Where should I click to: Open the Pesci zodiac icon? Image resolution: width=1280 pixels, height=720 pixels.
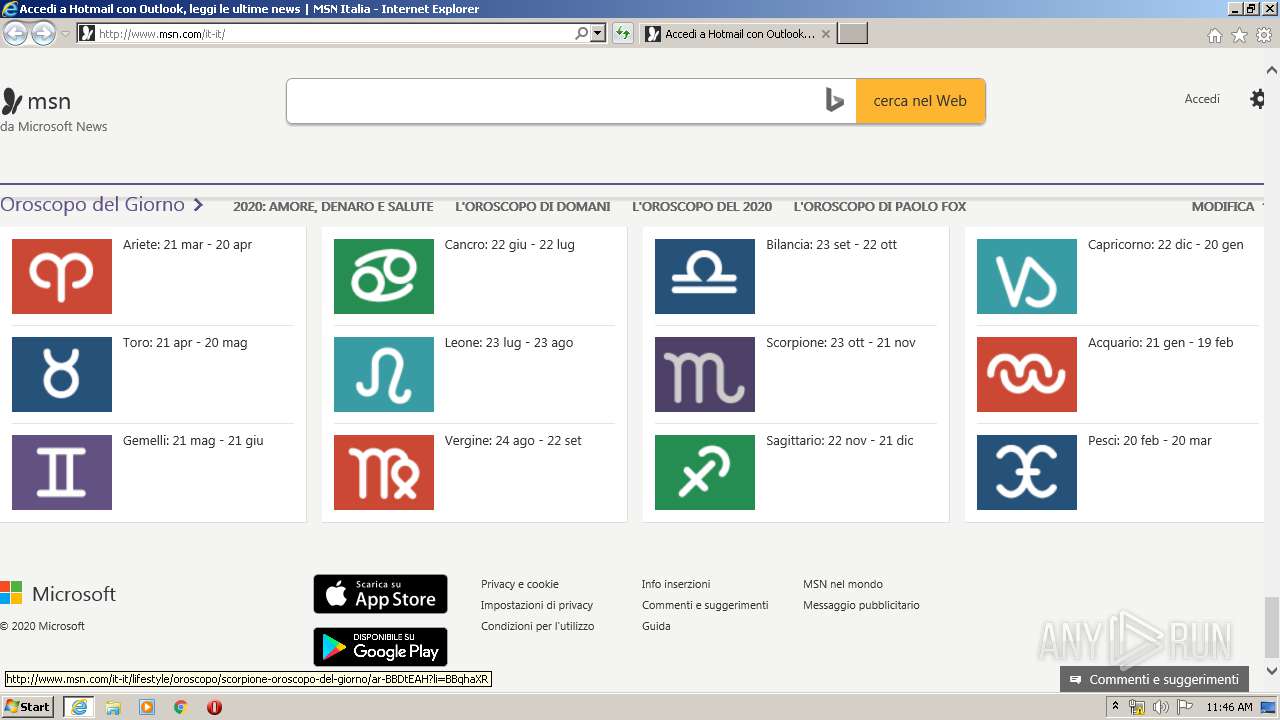pos(1027,472)
